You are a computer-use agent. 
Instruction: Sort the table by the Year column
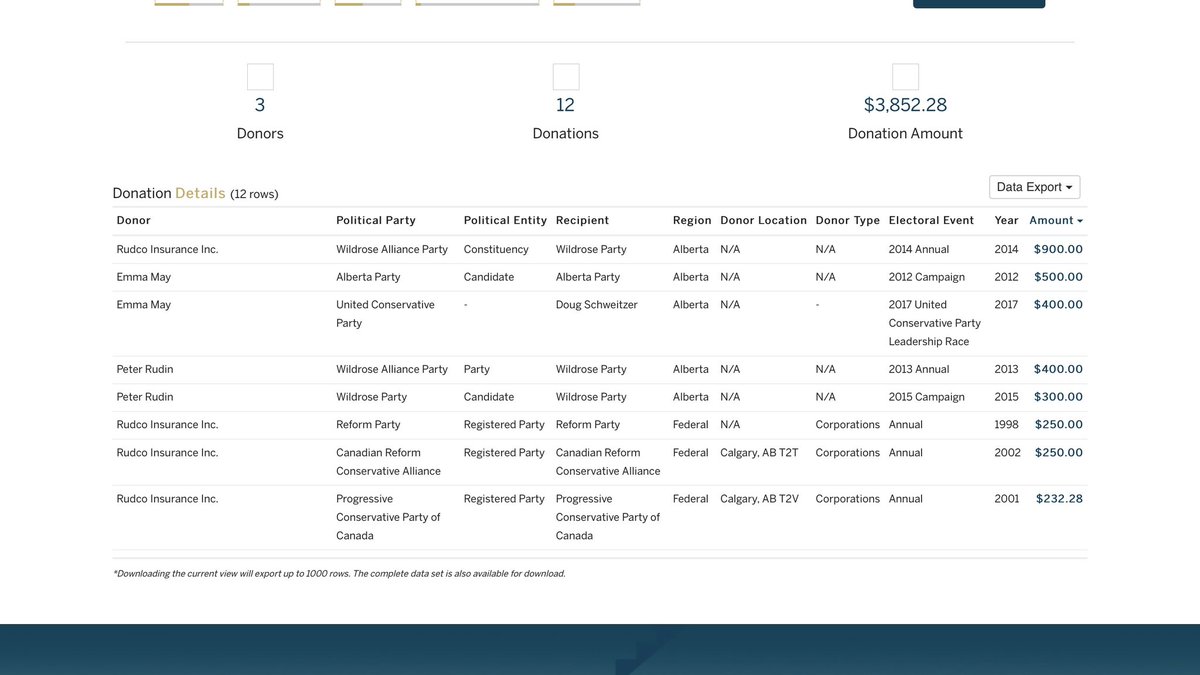1005,218
